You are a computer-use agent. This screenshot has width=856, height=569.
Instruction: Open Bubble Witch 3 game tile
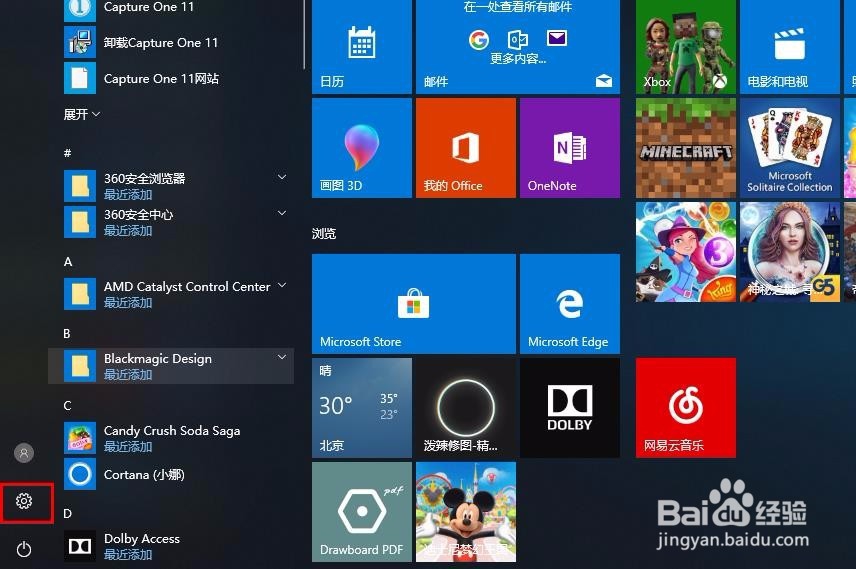tap(686, 252)
